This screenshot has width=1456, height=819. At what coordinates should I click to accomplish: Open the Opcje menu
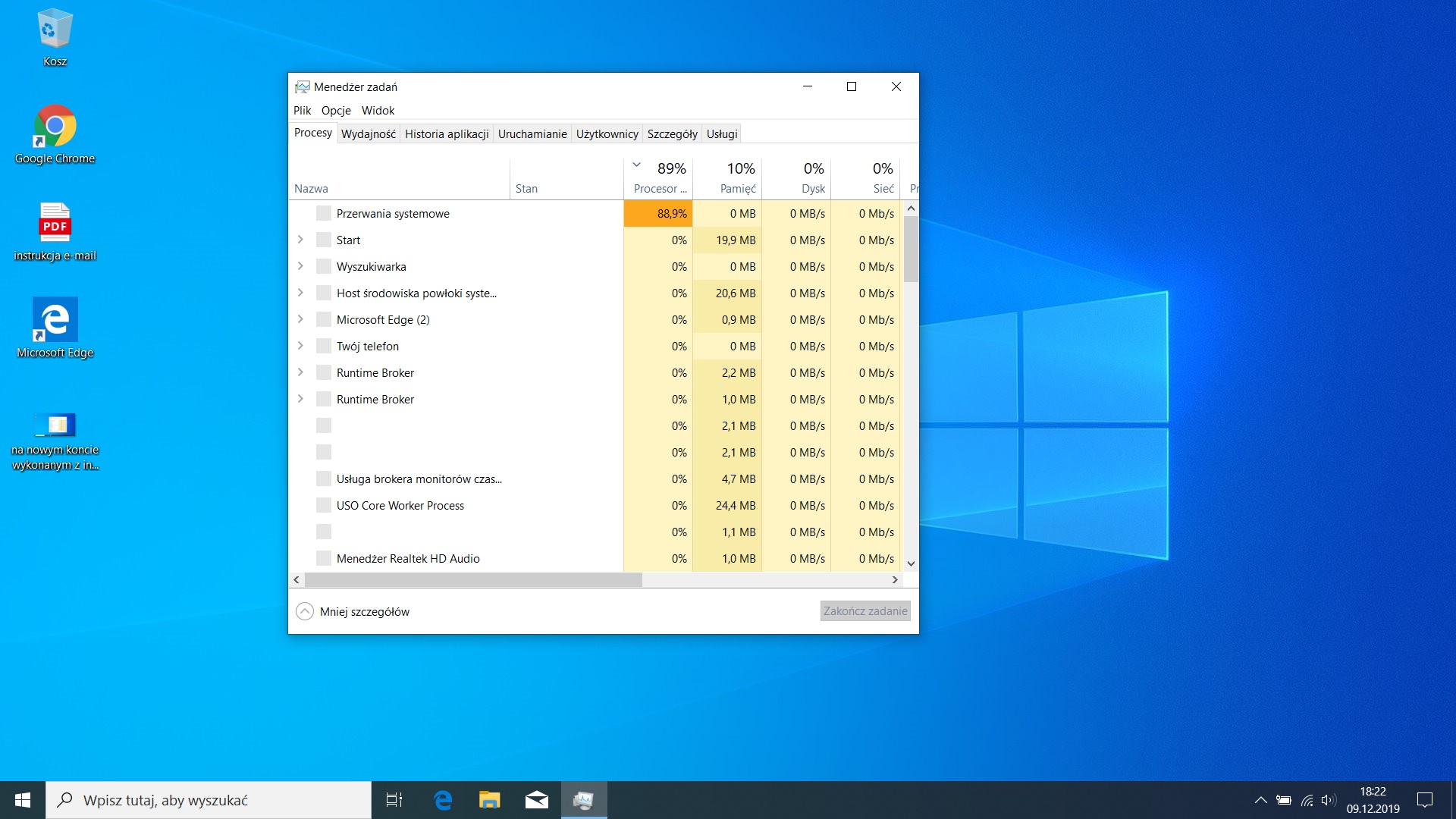pos(336,111)
